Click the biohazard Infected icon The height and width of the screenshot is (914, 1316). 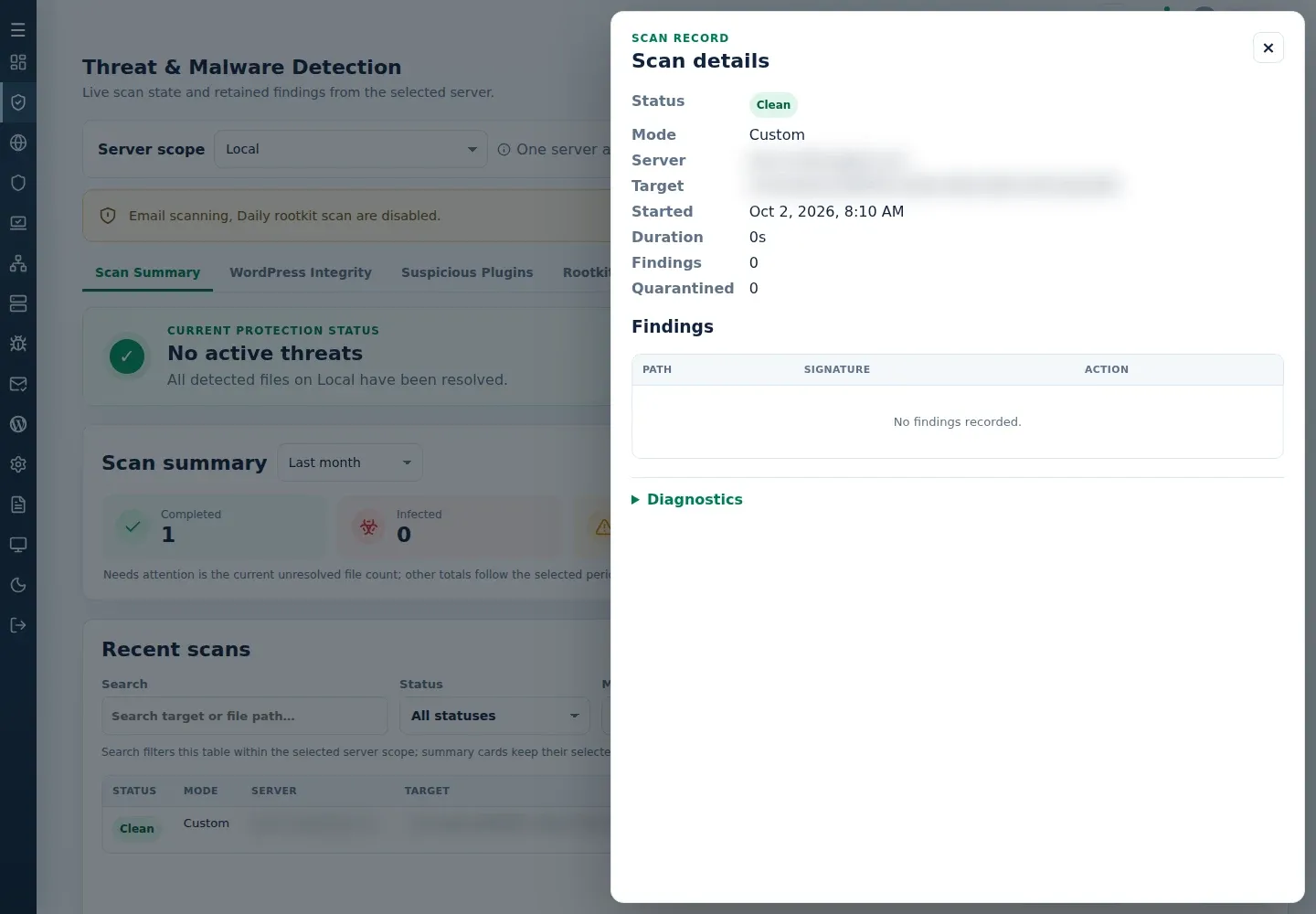point(369,526)
